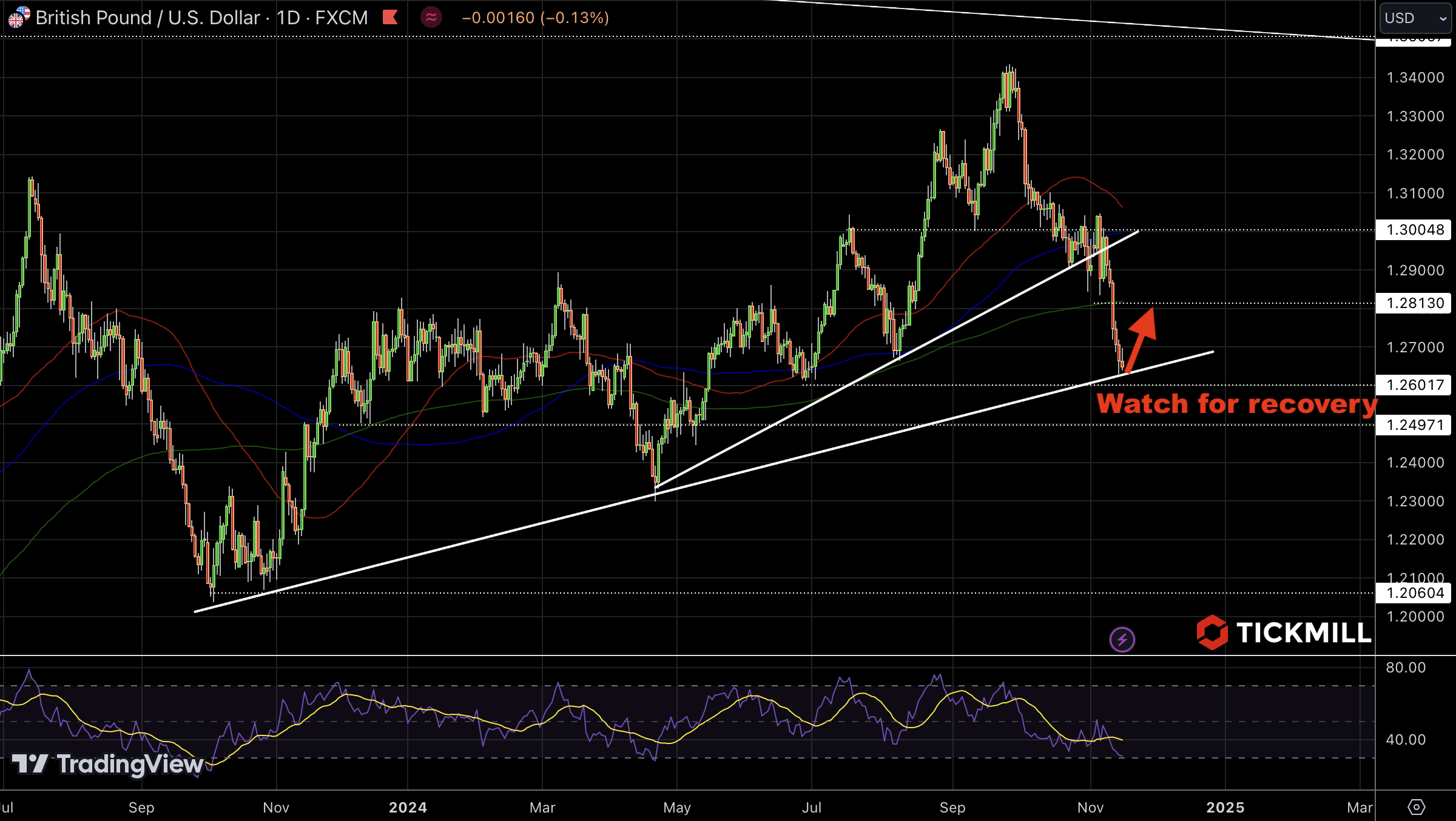
Task: Click the FXCM data source label
Action: (341, 18)
